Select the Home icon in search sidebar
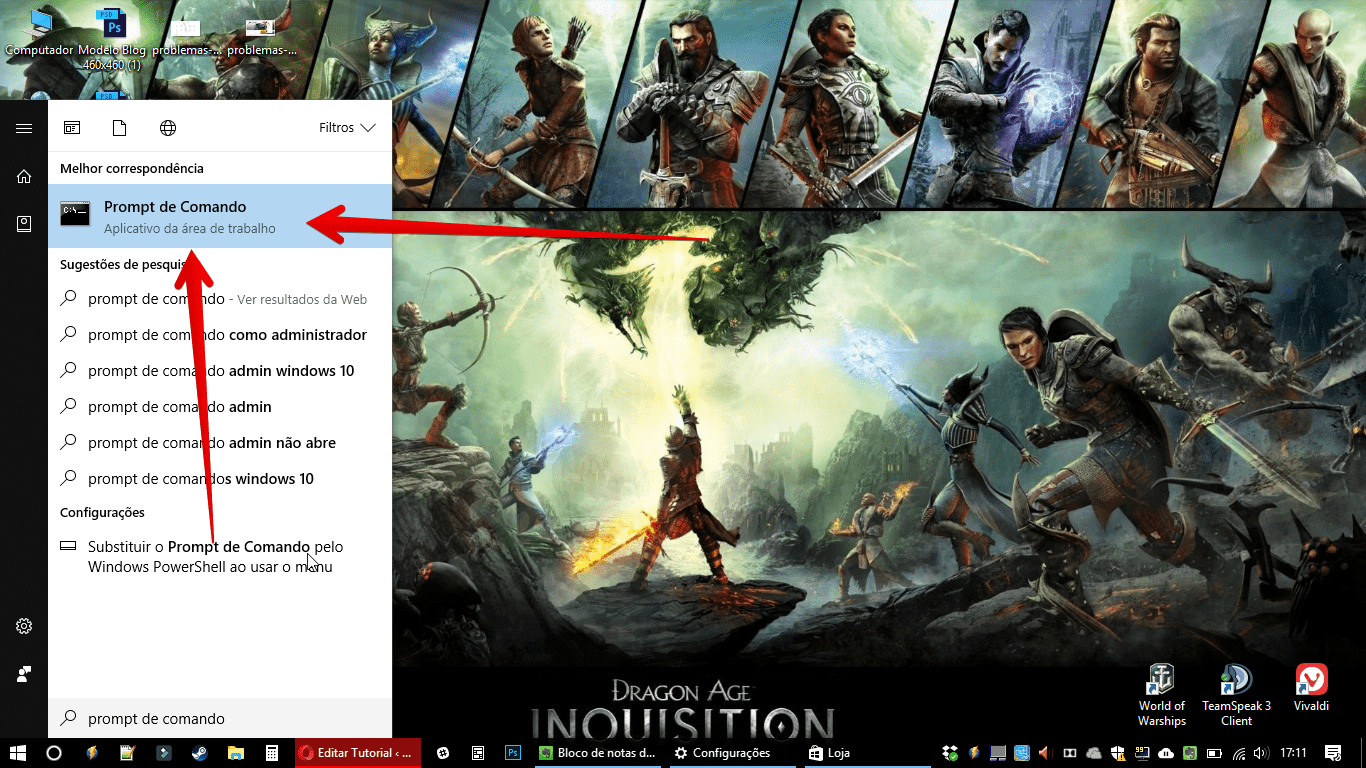Image resolution: width=1366 pixels, height=768 pixels. (x=24, y=176)
